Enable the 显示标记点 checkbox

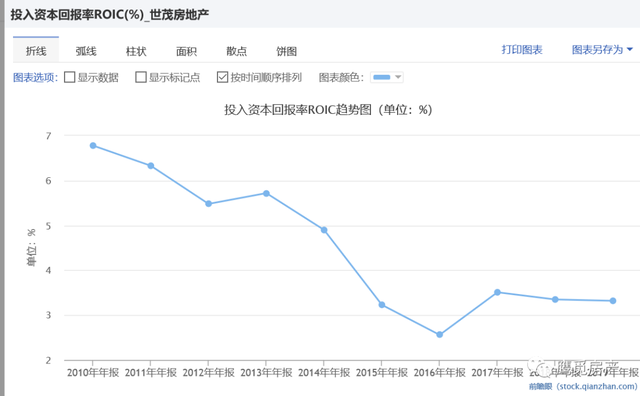coord(141,77)
